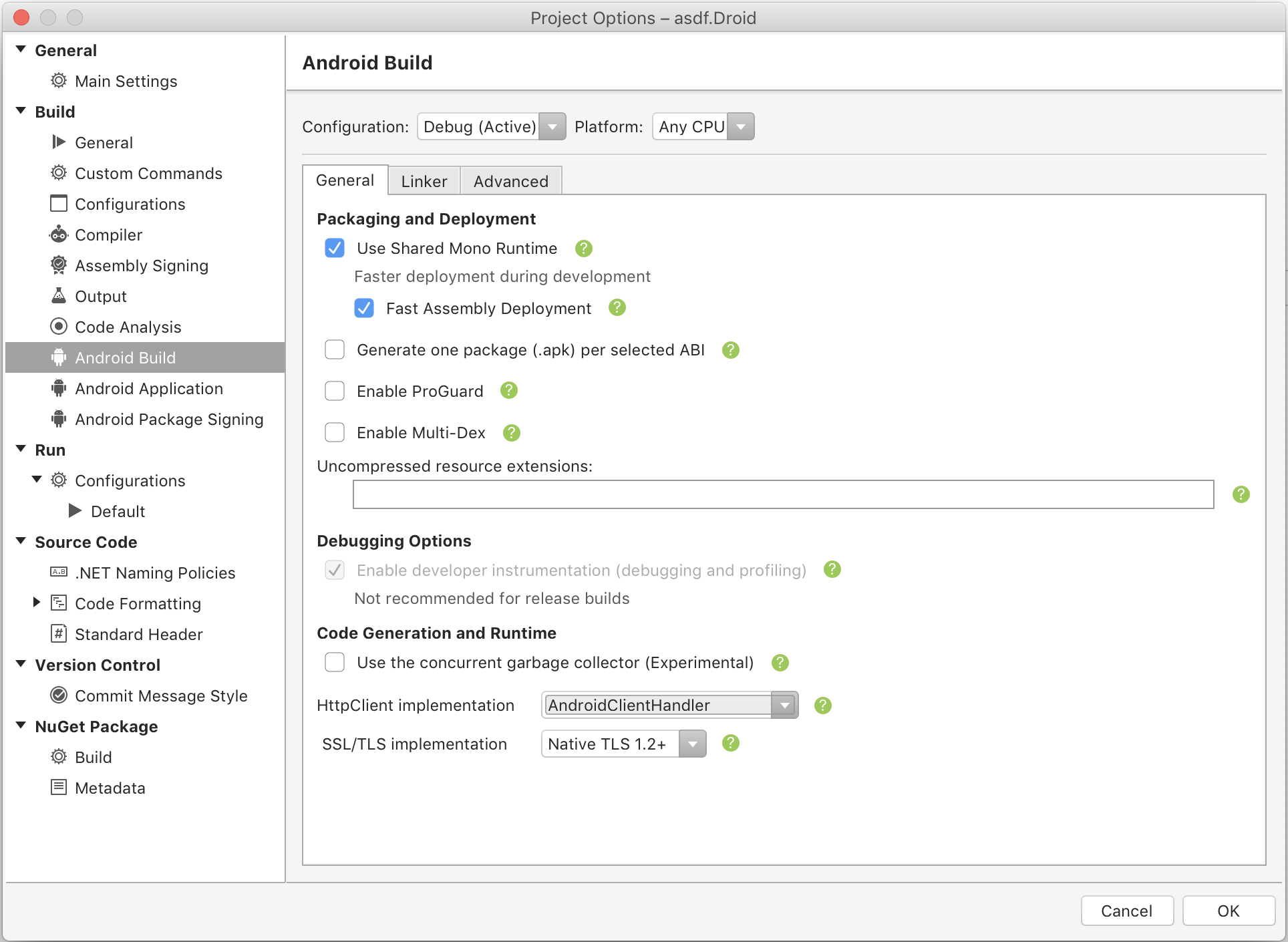Click the Cancel button
This screenshot has width=1288, height=942.
[1126, 911]
